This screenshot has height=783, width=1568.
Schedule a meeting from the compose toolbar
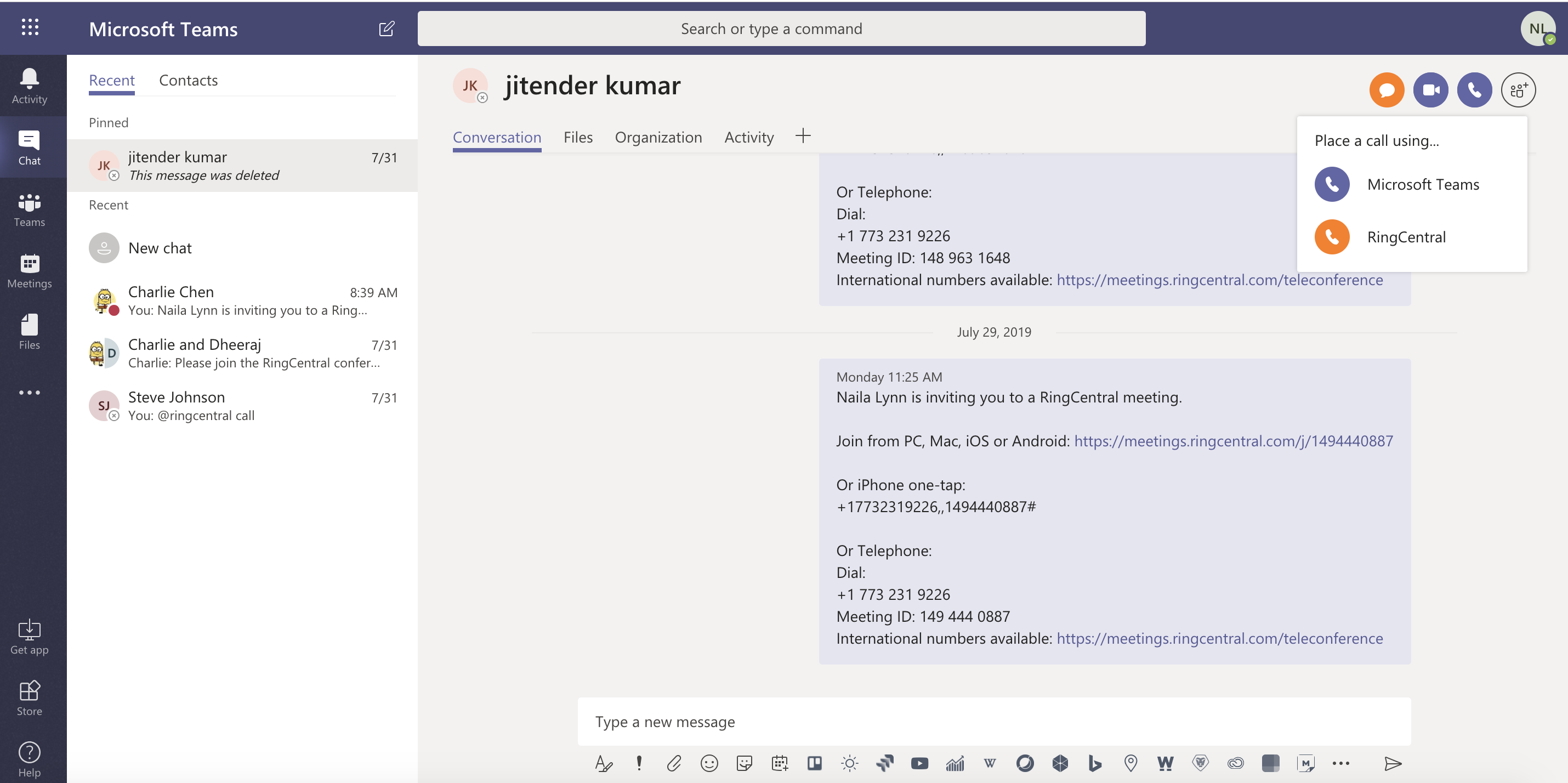pyautogui.click(x=779, y=763)
